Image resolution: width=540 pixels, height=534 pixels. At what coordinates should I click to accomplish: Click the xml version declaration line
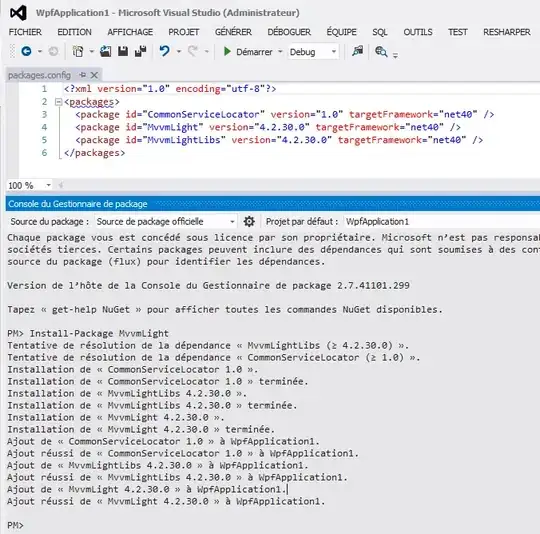(170, 89)
